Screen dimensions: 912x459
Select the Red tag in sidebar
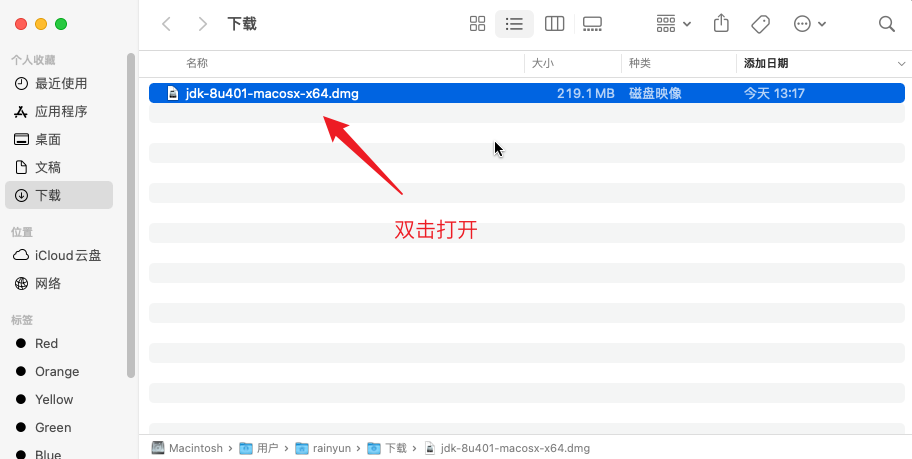click(46, 343)
